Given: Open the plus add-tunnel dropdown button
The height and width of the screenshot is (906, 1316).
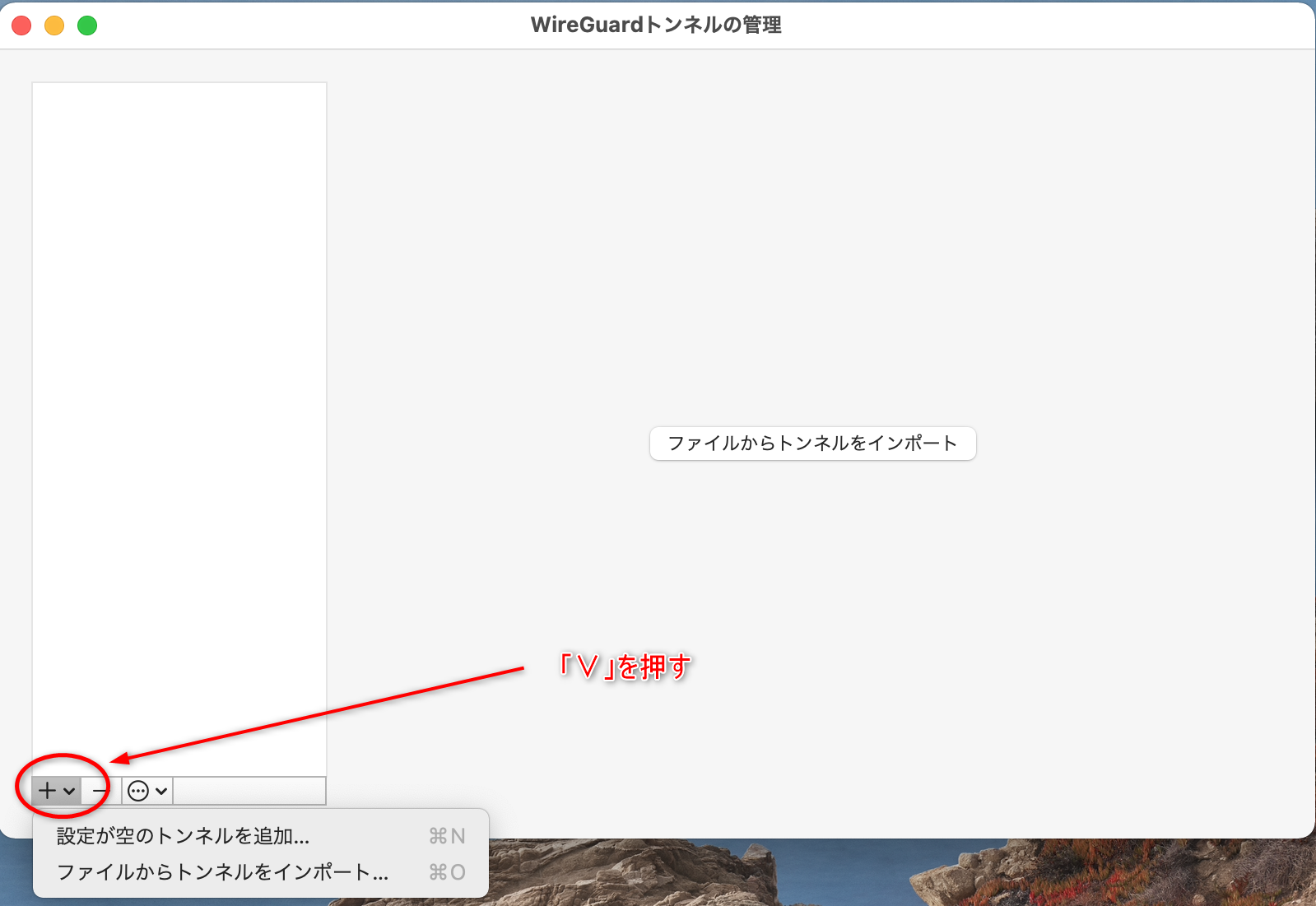Looking at the screenshot, I should pos(57,791).
